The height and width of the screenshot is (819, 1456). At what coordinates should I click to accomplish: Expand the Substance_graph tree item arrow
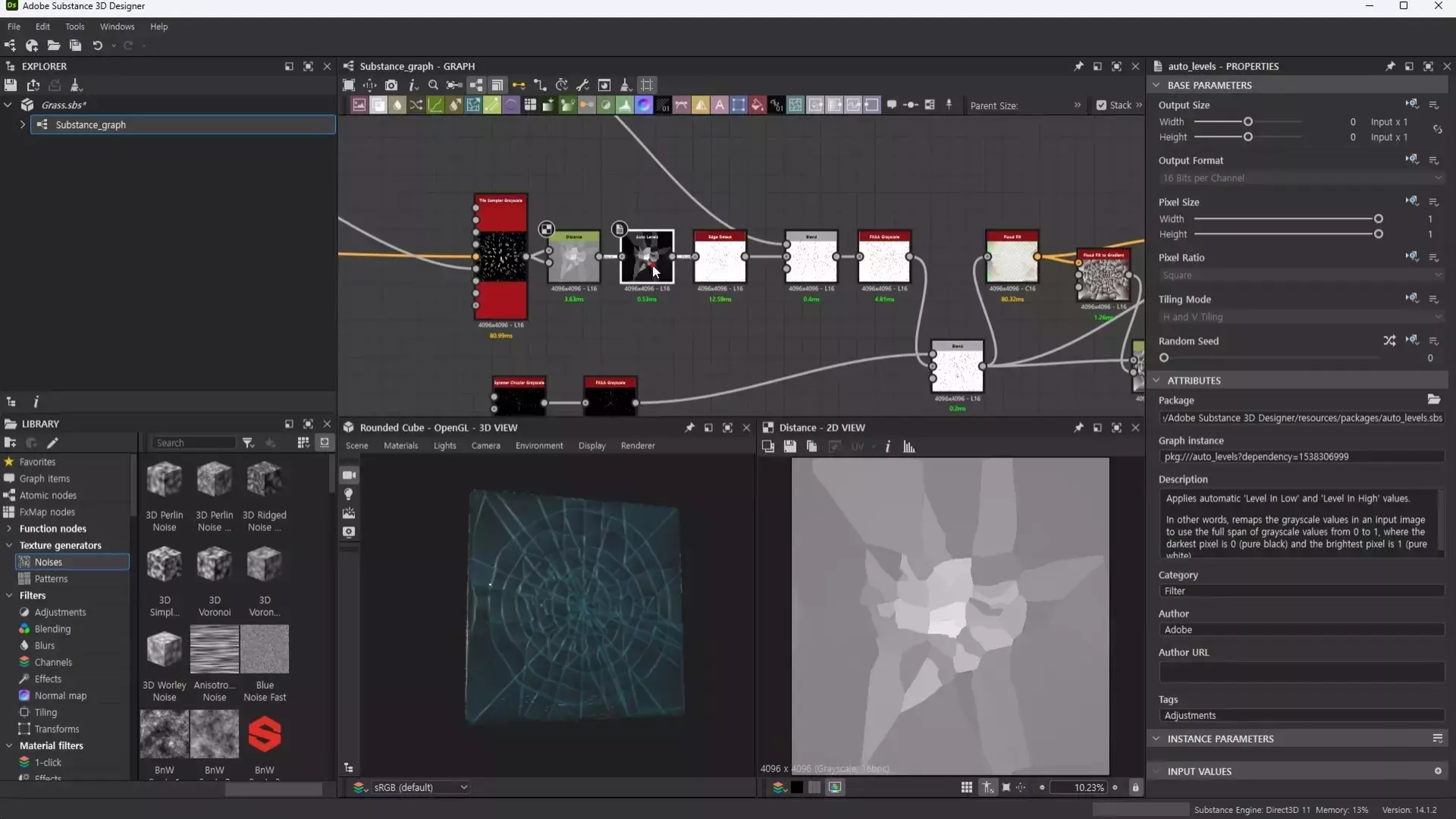[23, 124]
